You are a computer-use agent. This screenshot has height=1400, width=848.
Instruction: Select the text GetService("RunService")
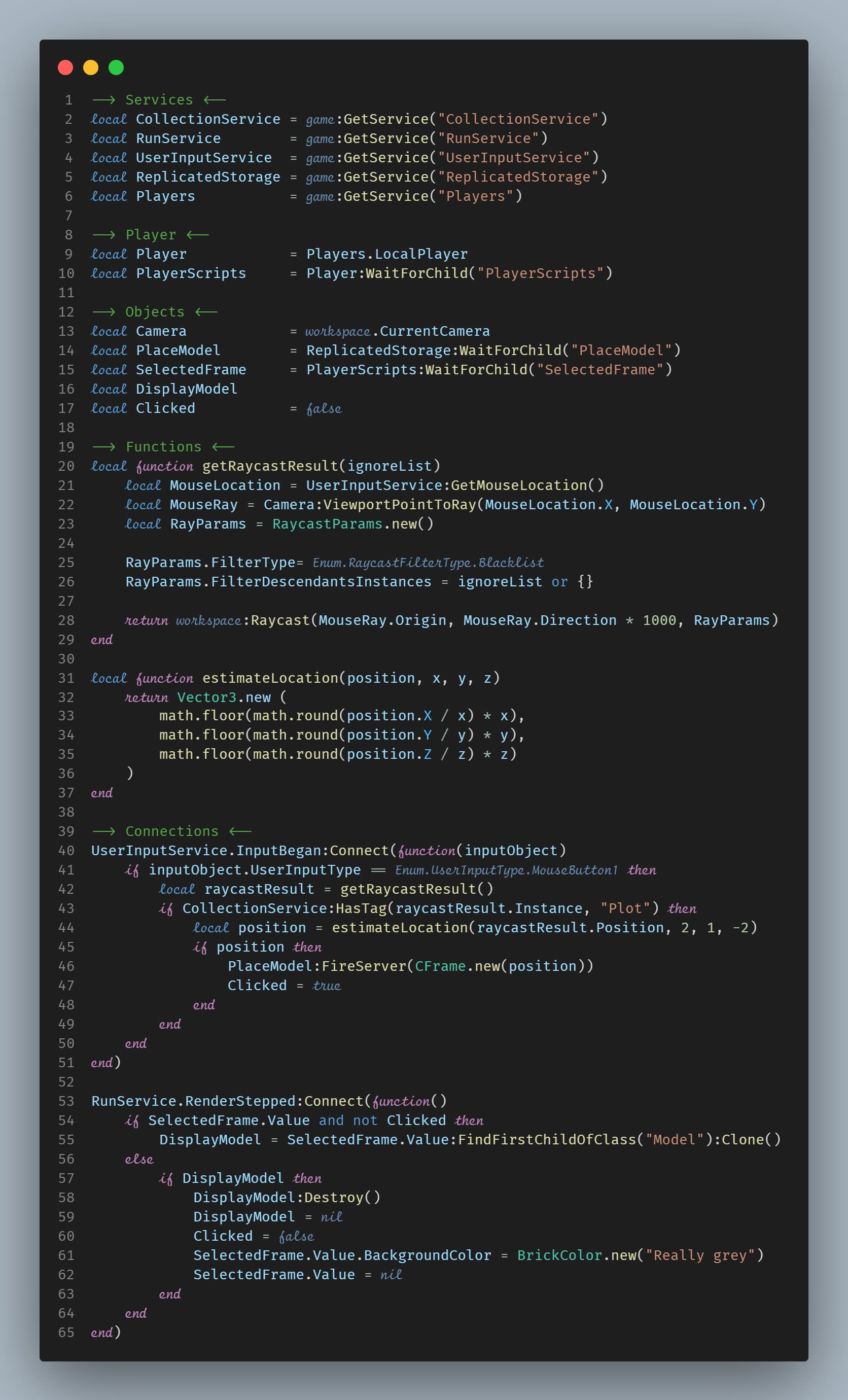(446, 138)
